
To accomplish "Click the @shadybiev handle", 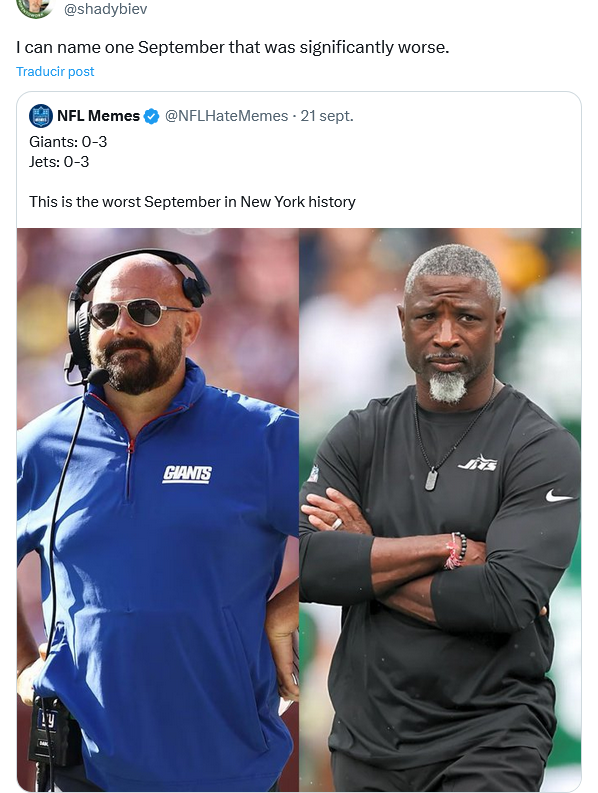I will tap(105, 9).
